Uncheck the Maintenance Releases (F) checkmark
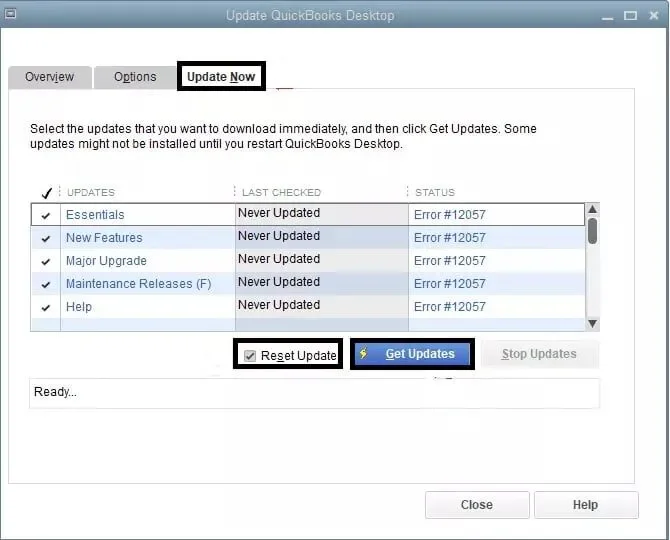Screen dimensions: 670x540 [x=46, y=285]
